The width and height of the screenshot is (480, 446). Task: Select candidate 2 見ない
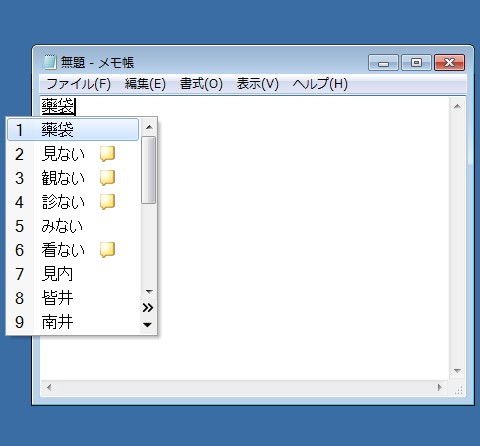[73, 154]
